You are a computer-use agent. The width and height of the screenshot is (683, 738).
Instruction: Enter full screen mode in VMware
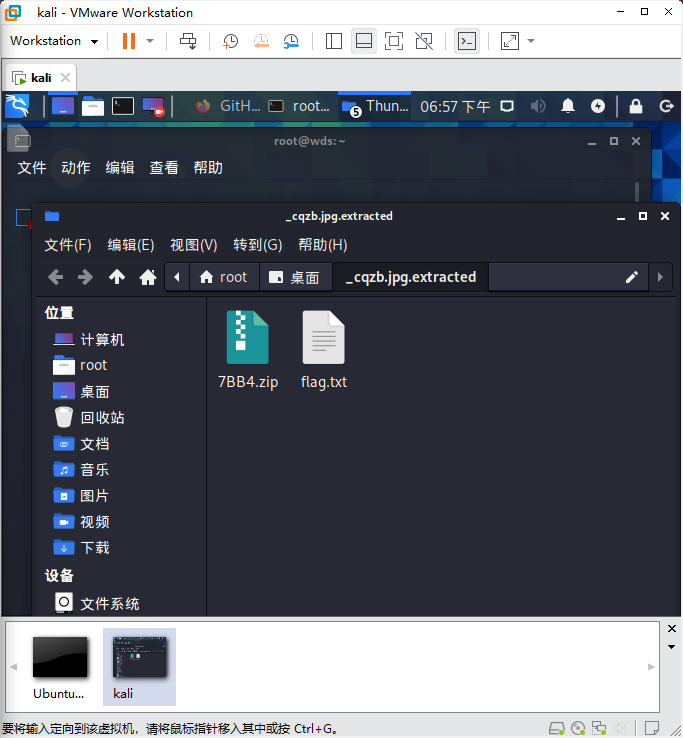pos(394,41)
